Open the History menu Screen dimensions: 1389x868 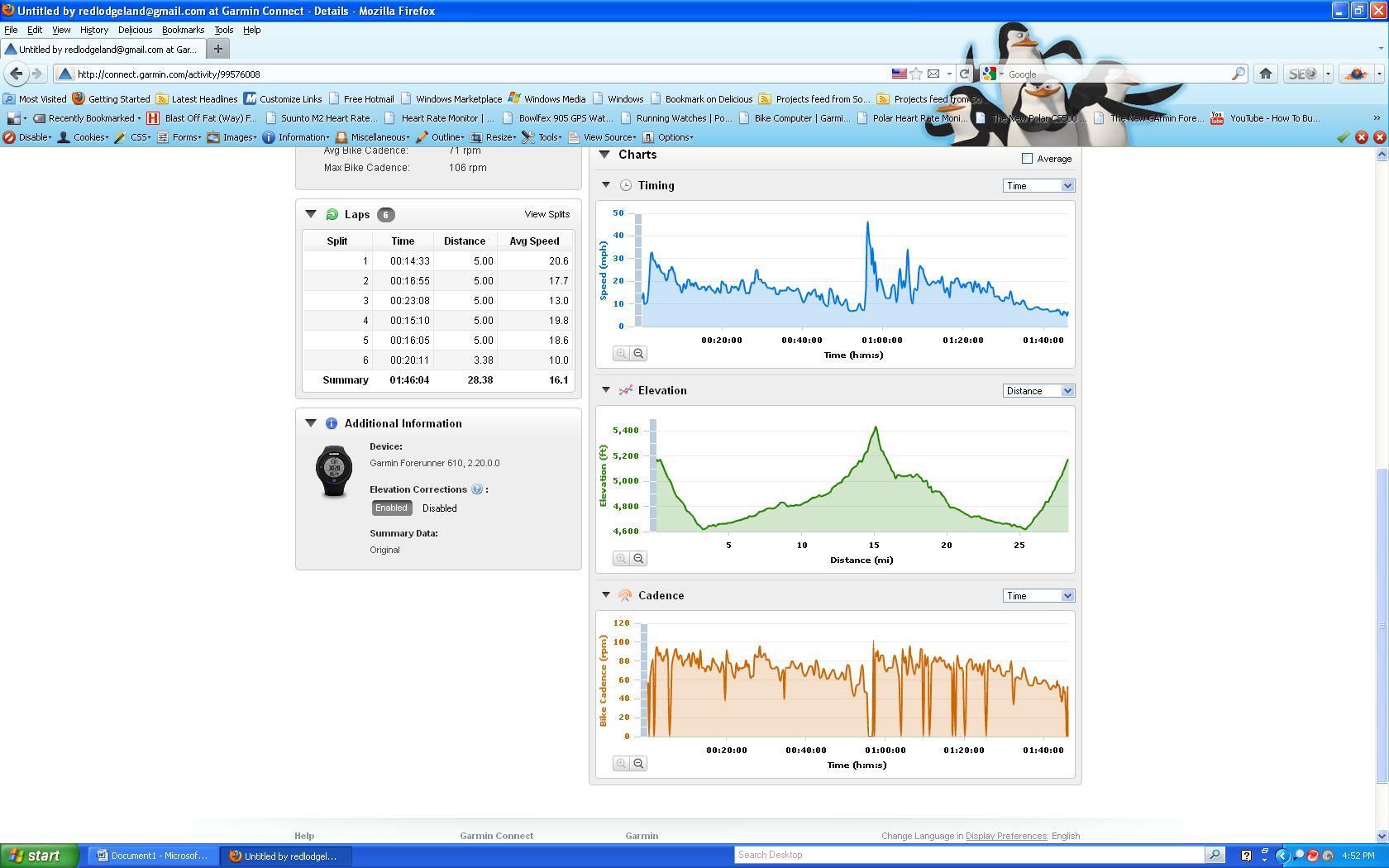point(94,30)
